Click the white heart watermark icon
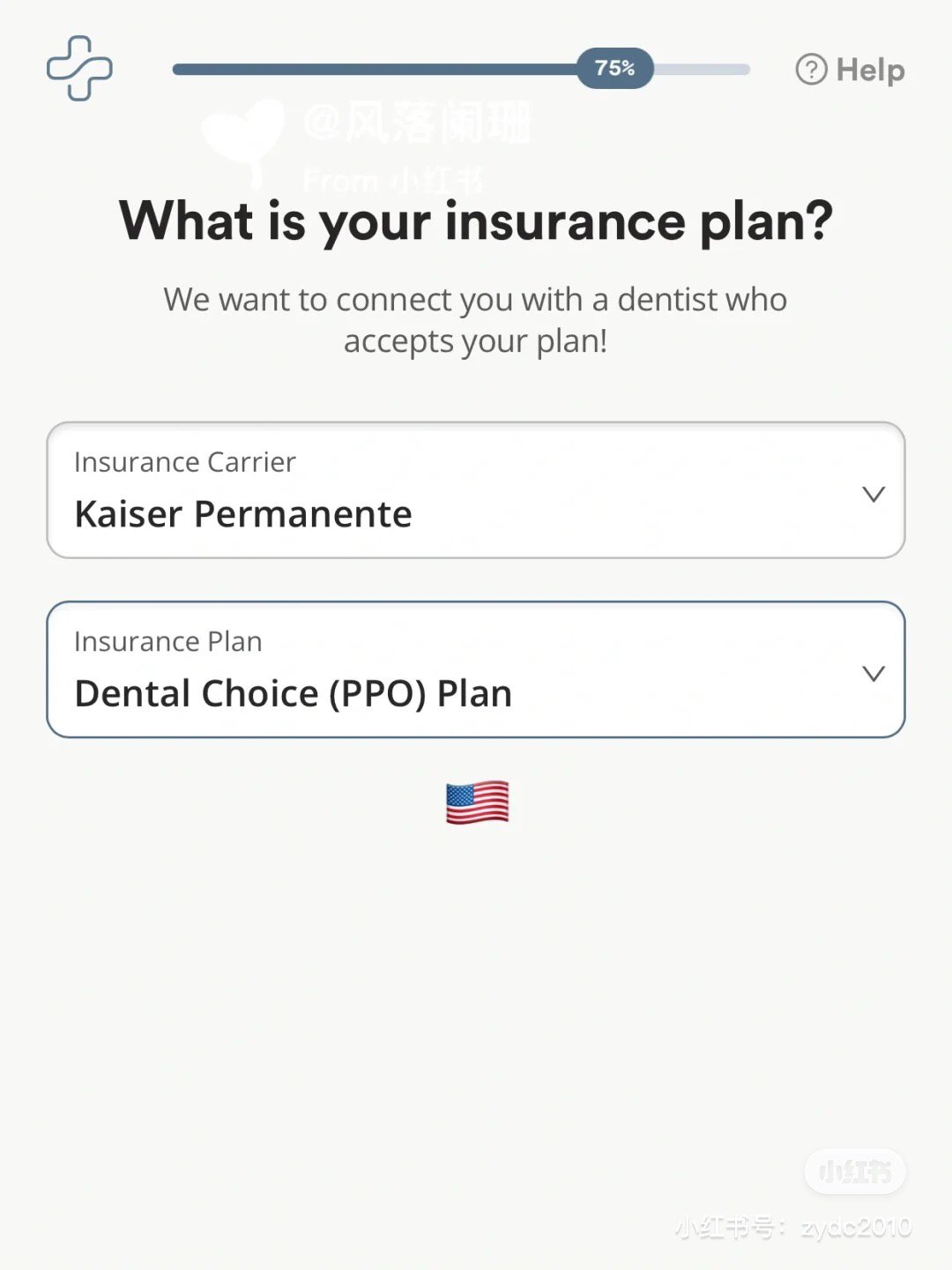The width and height of the screenshot is (952, 1270). 242,137
